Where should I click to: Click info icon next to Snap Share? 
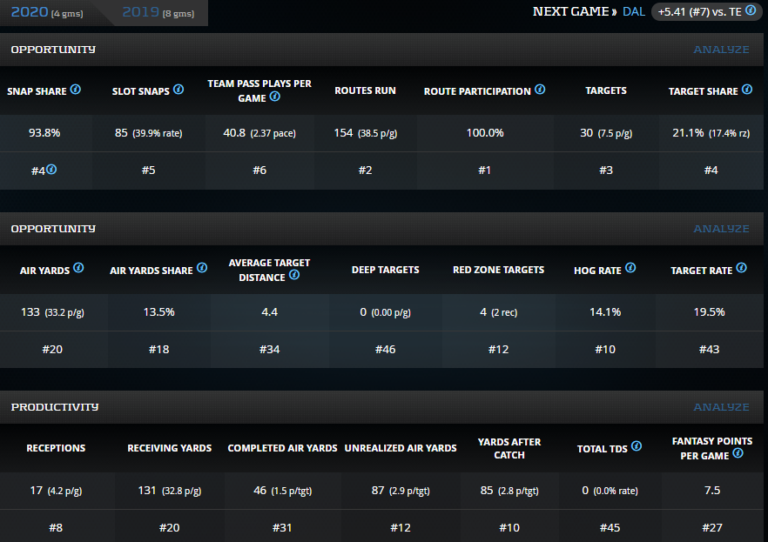pyautogui.click(x=76, y=90)
